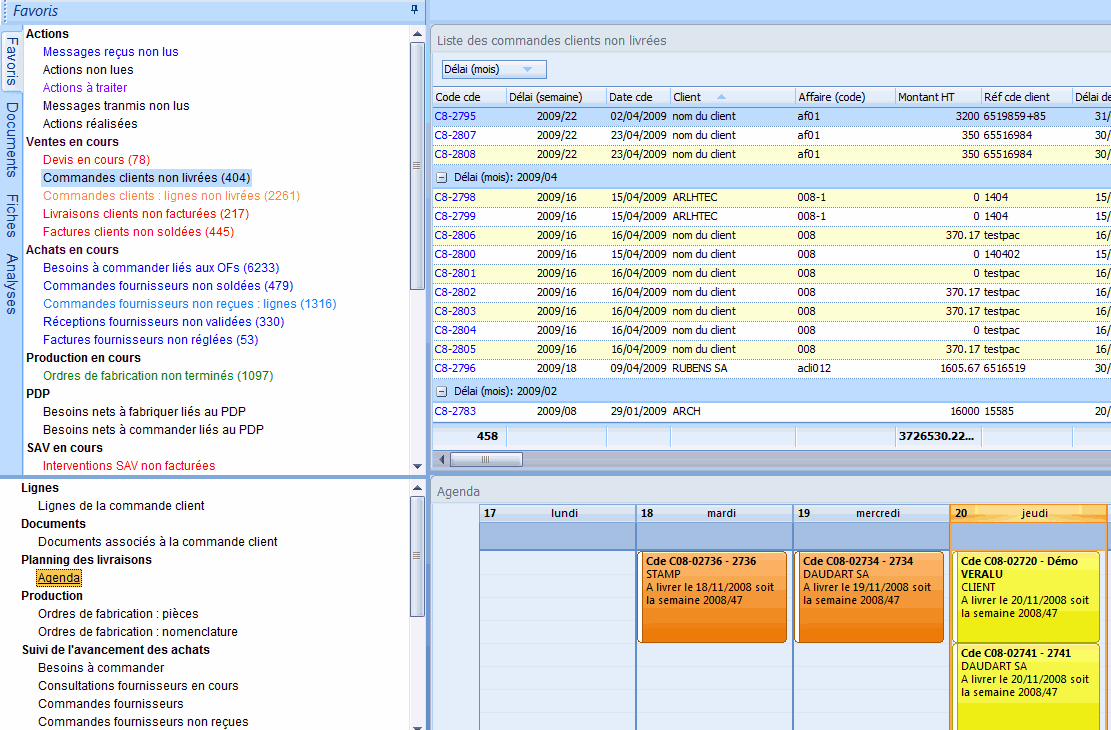Open Factures clients non soldées (445)
The height and width of the screenshot is (730, 1111).
pos(138,232)
